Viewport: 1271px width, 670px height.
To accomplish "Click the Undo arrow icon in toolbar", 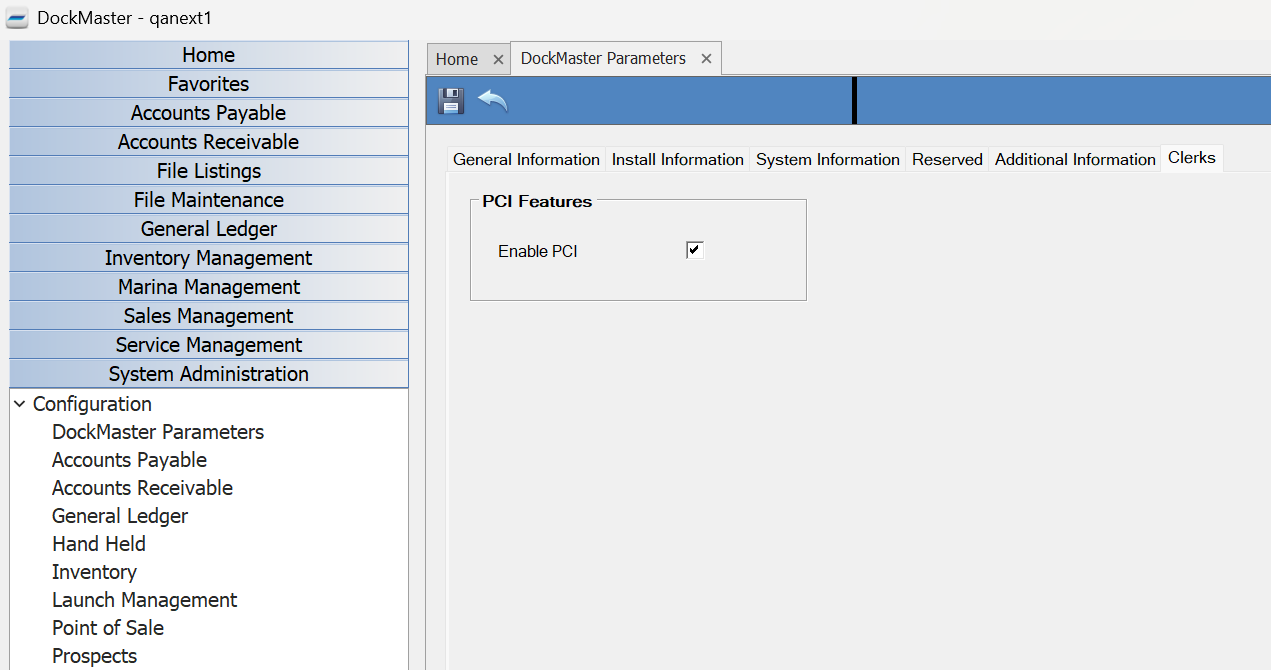I will coord(493,100).
